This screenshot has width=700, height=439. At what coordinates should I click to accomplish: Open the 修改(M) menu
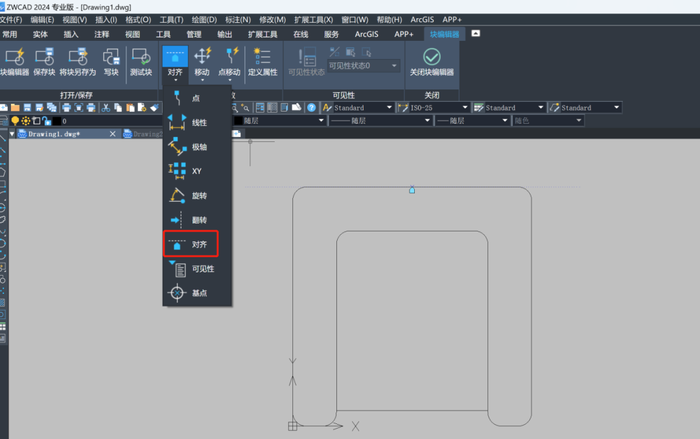coord(272,20)
